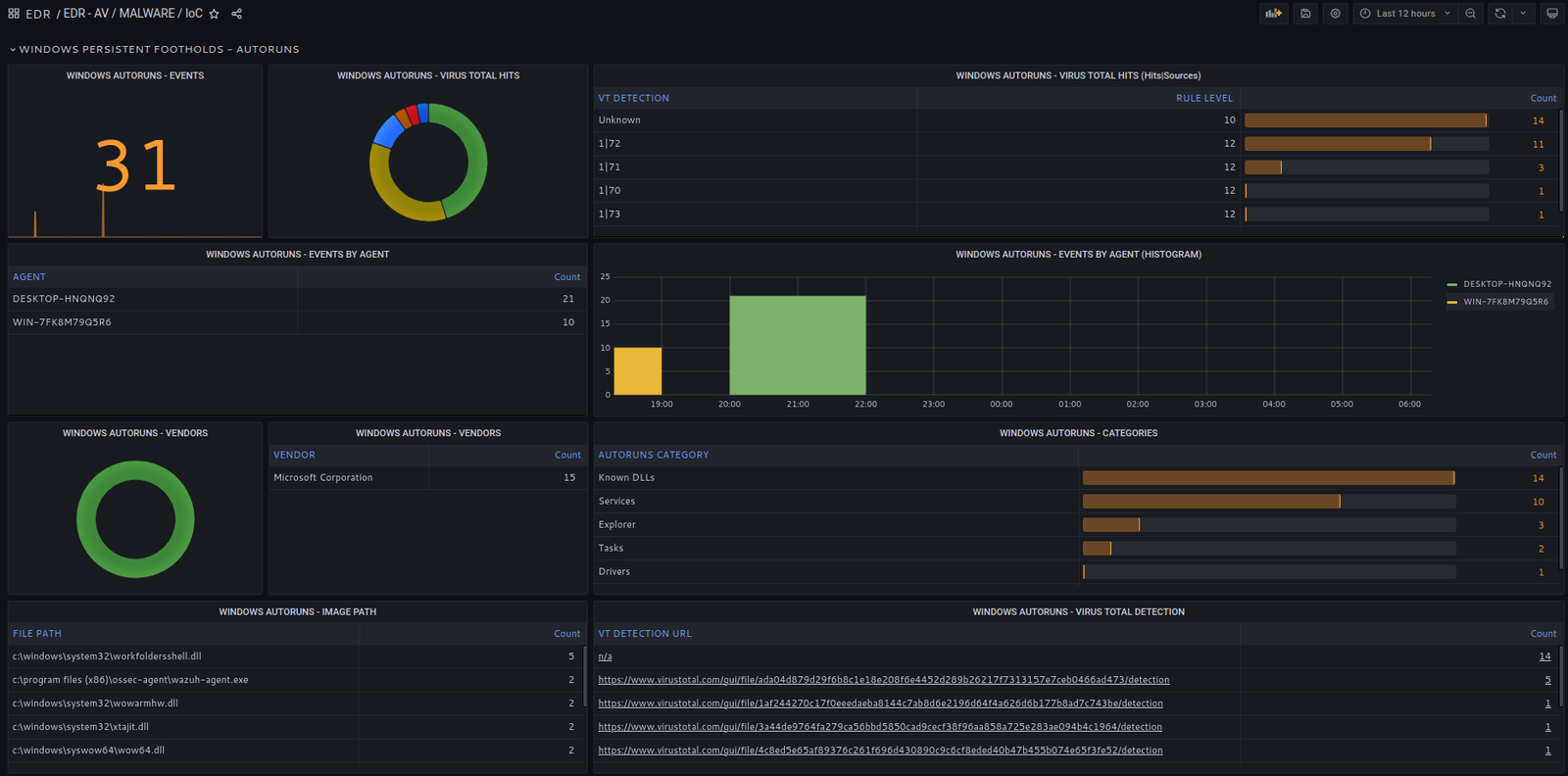
Task: Share the dashboard via share icon
Action: [x=236, y=14]
